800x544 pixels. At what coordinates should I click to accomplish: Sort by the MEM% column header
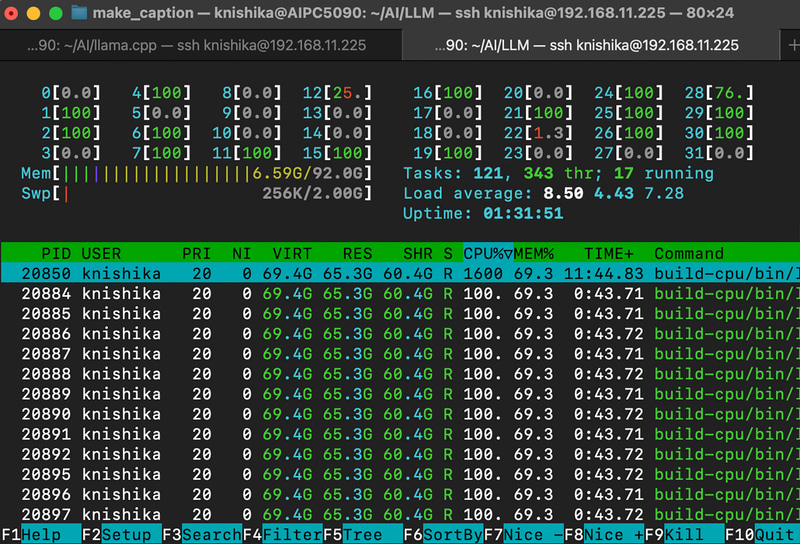coord(534,253)
